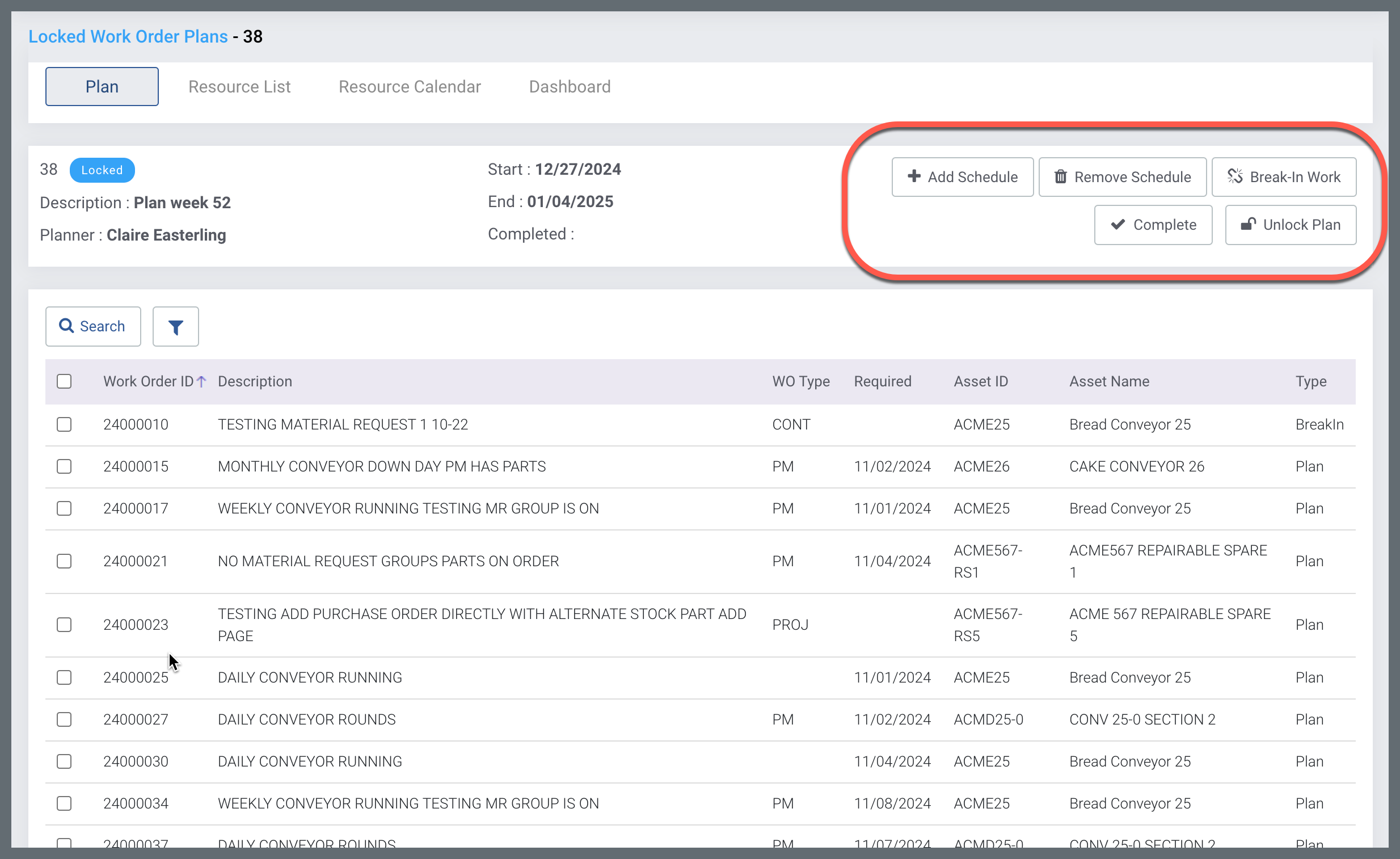Sort by the Required column header
Viewport: 1400px width, 859px height.
883,382
